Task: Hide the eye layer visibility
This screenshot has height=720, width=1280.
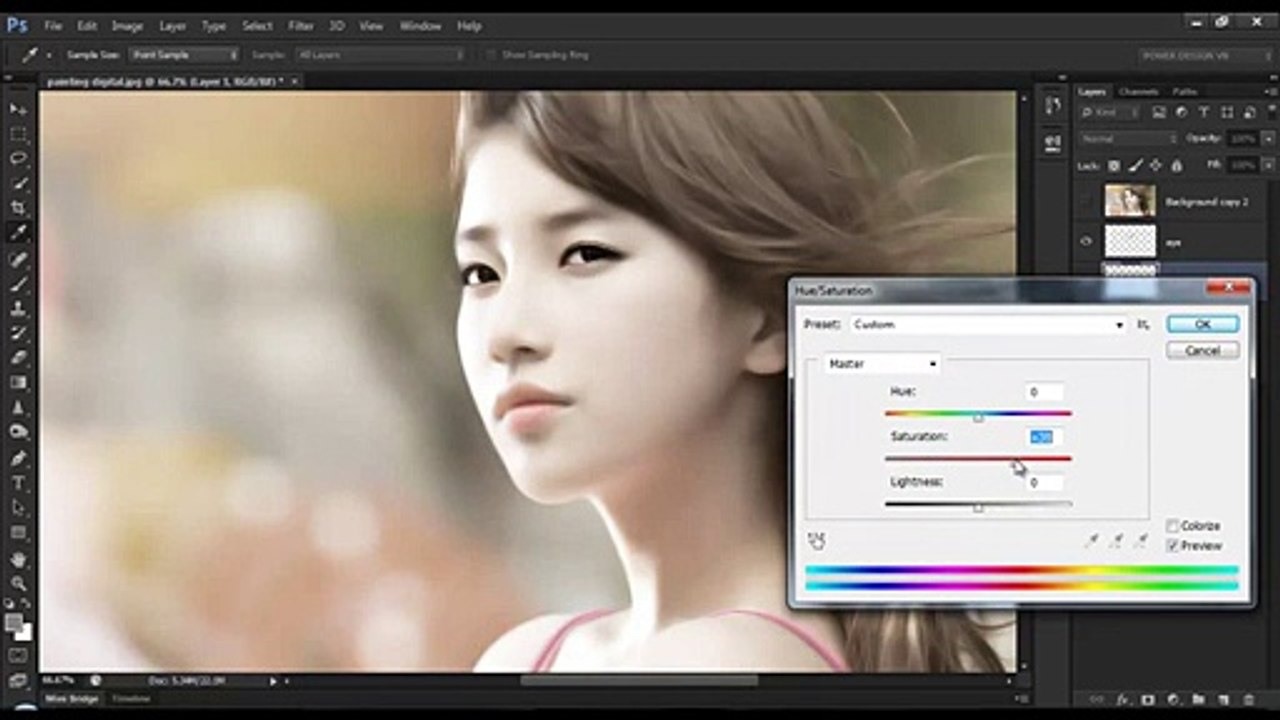Action: 1087,241
